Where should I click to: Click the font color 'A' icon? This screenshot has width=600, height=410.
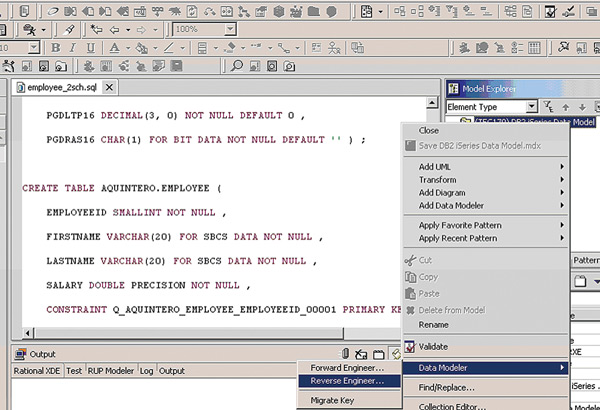click(x=115, y=48)
